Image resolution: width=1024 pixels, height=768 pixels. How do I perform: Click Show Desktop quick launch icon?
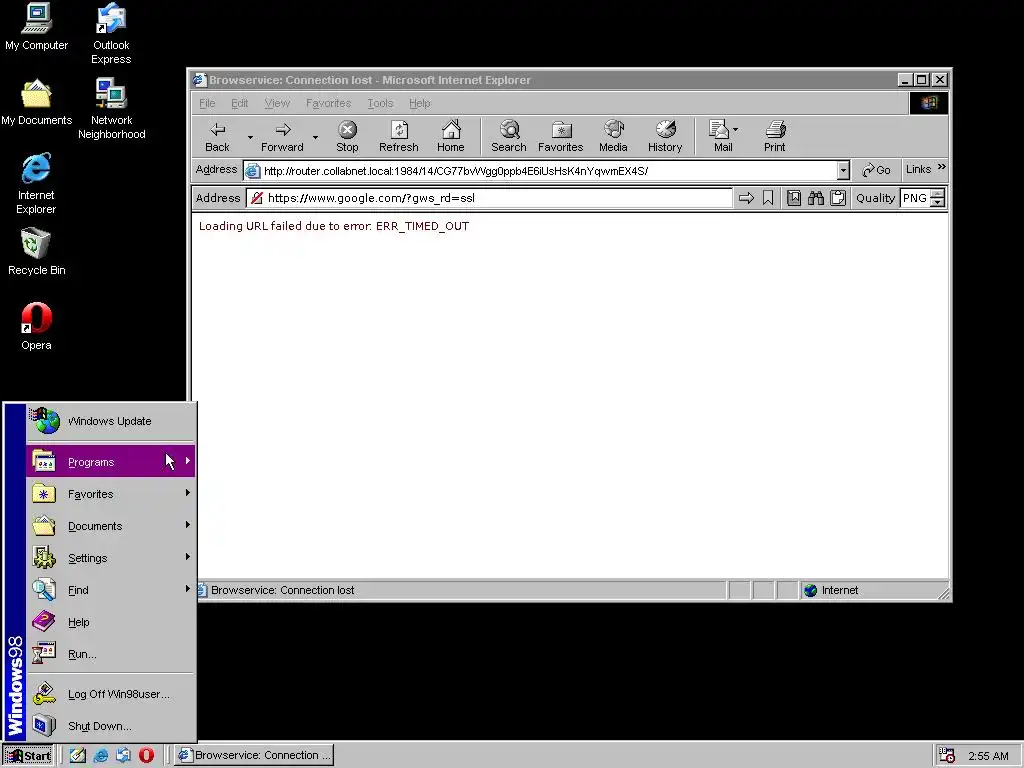(x=78, y=755)
